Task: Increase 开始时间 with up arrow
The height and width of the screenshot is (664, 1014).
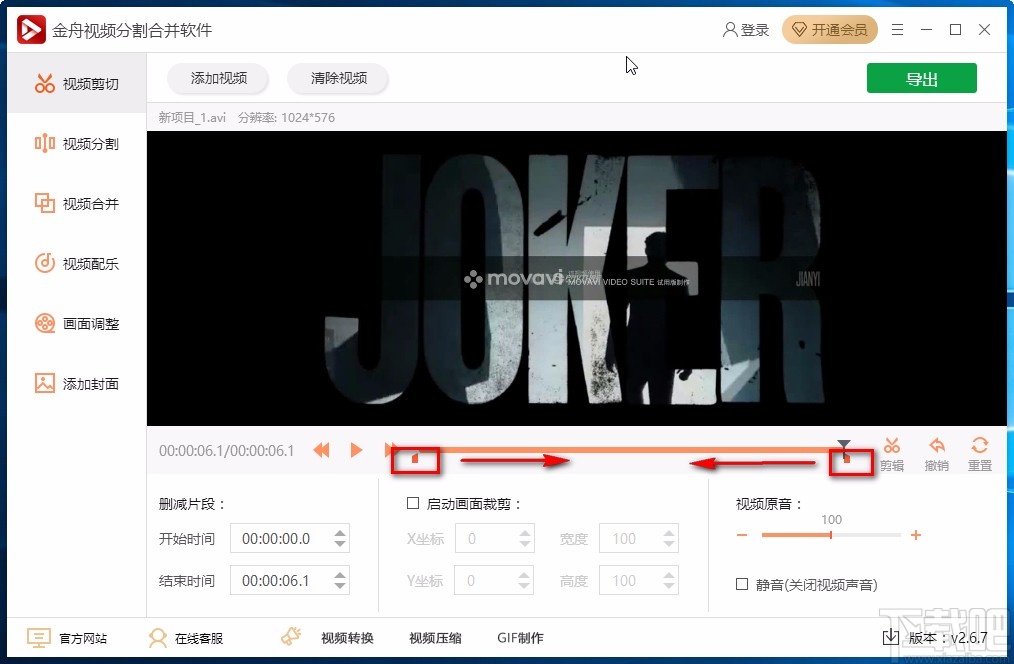Action: coord(340,533)
